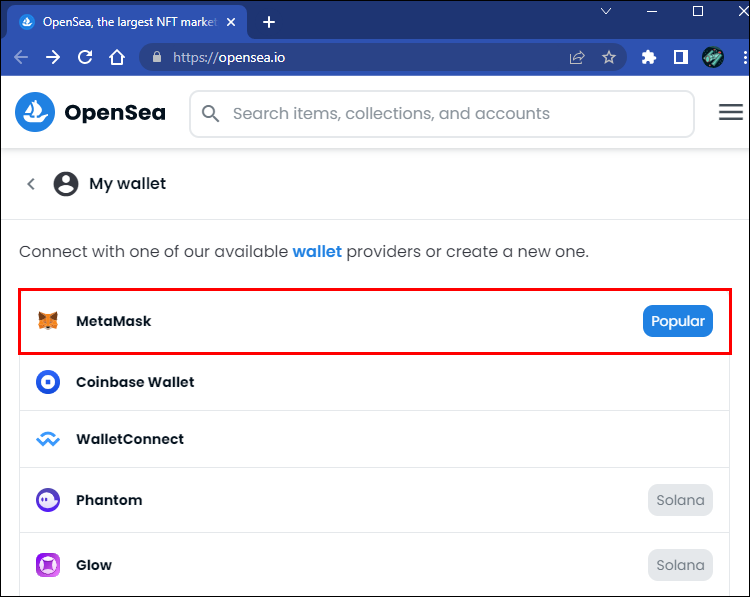Open a new browser tab
Screen dimensions: 750x597
[269, 22]
